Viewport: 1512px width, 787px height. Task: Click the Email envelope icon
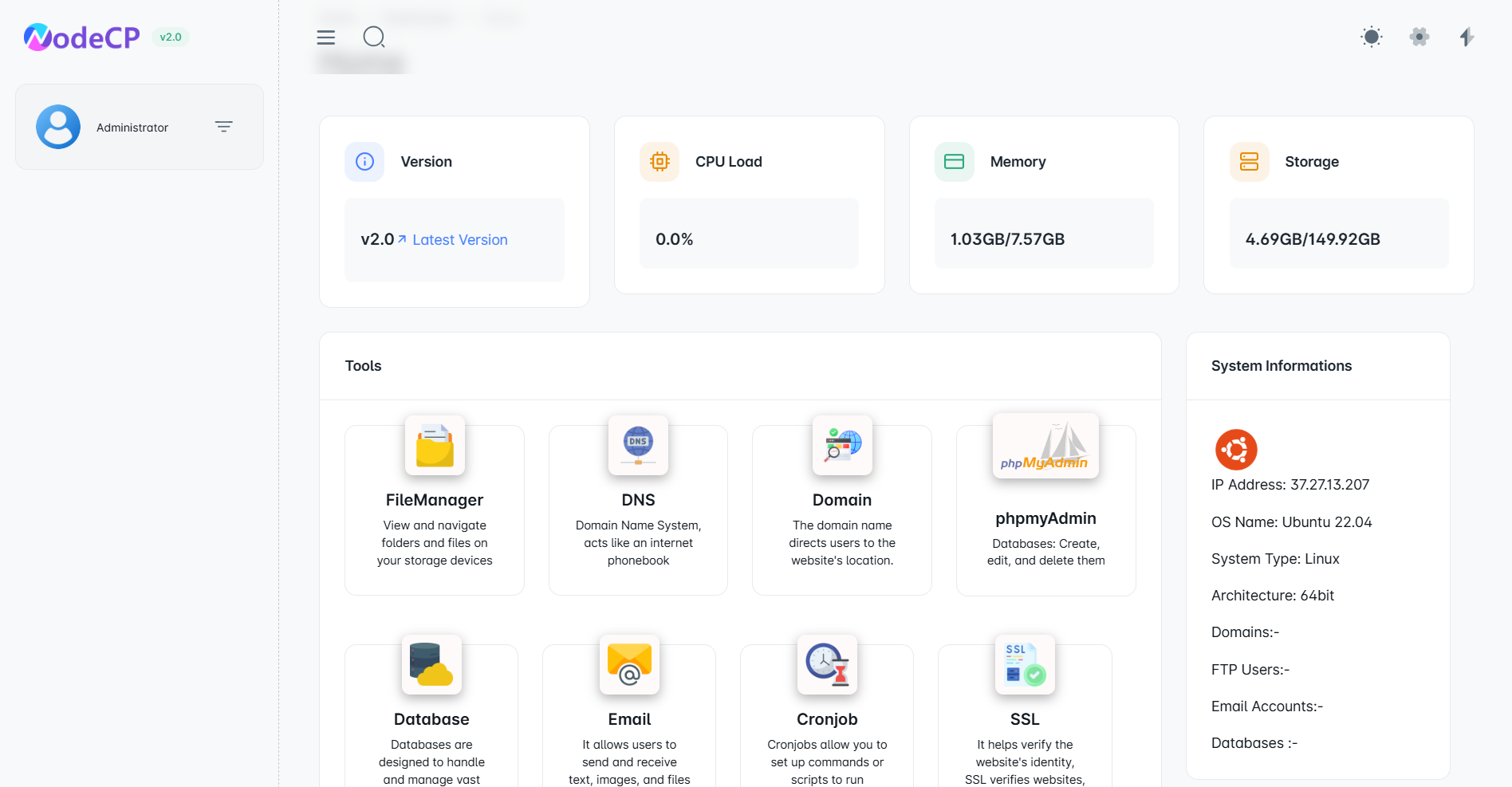[x=629, y=664]
